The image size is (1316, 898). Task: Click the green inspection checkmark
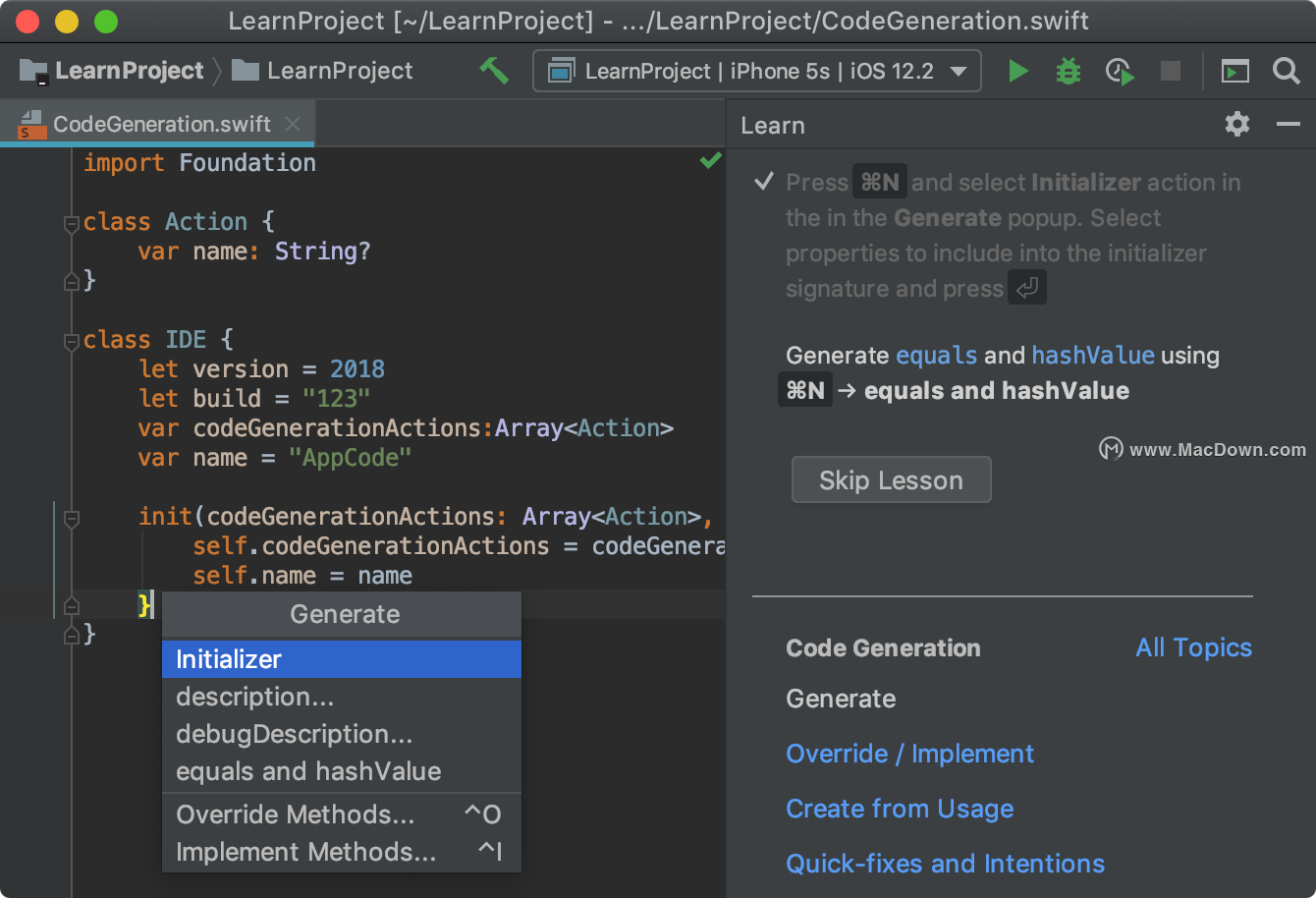coord(711,160)
